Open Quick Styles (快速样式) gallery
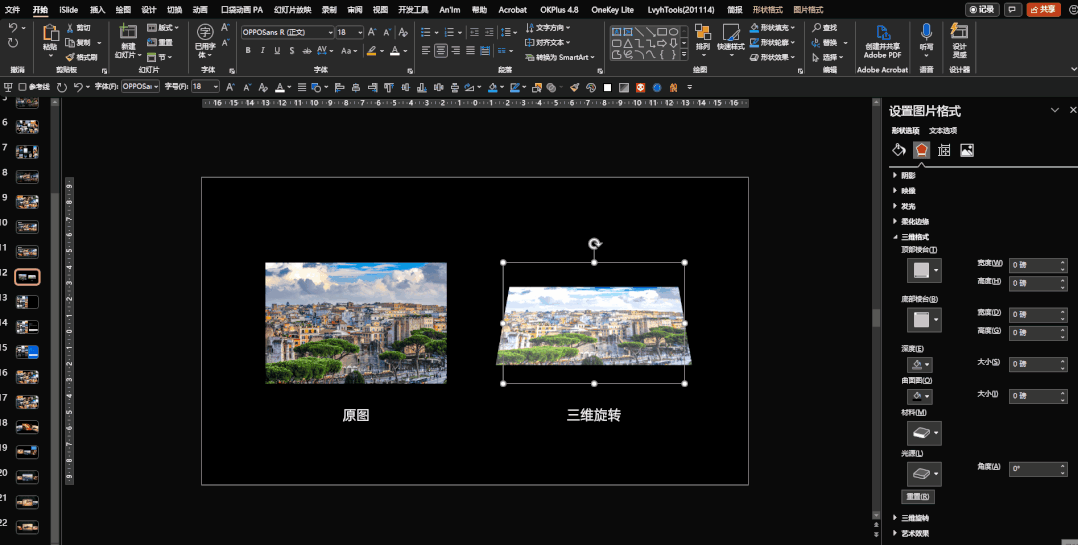The height and width of the screenshot is (545, 1078). (x=731, y=37)
